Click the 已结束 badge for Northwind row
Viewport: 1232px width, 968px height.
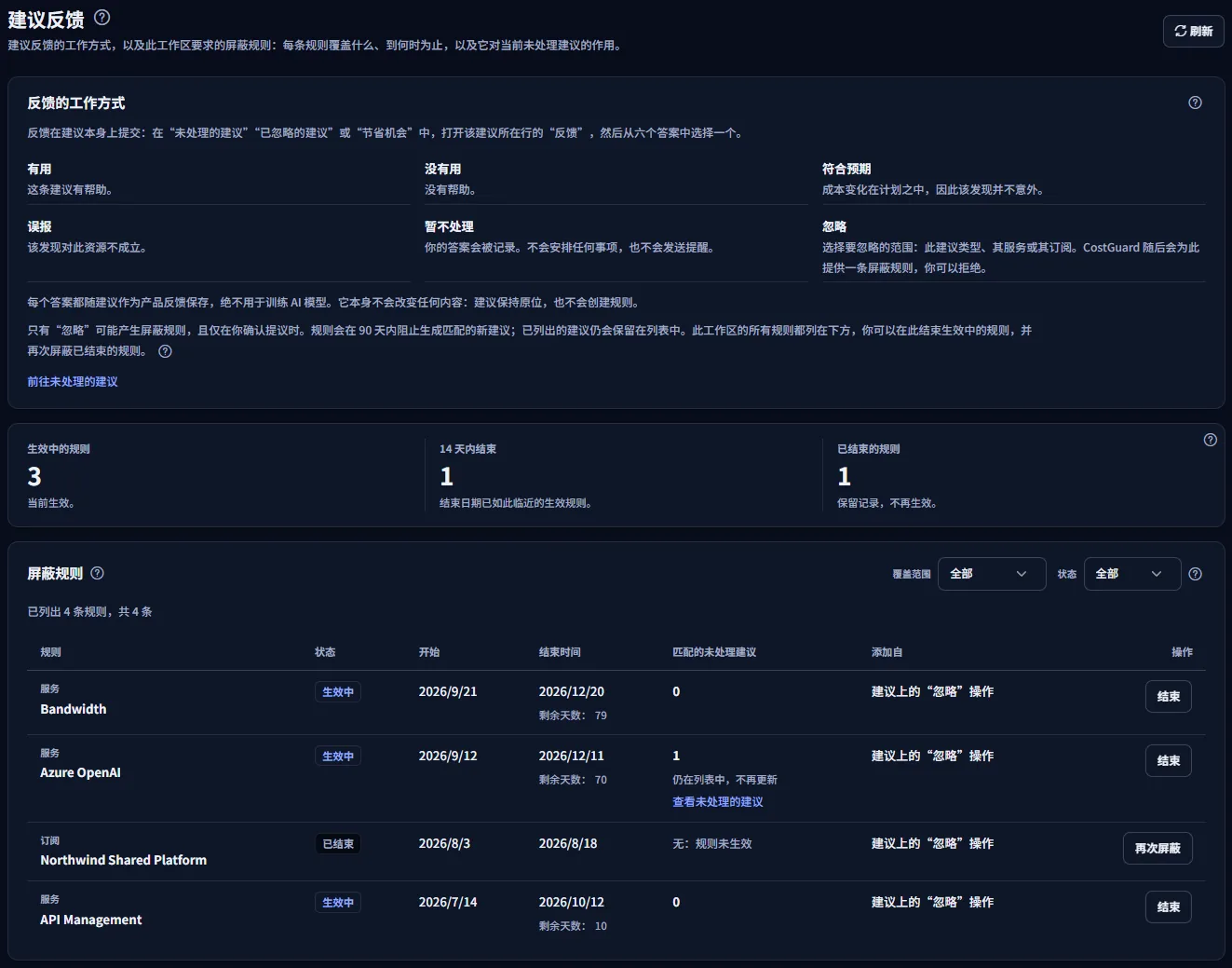click(x=337, y=844)
